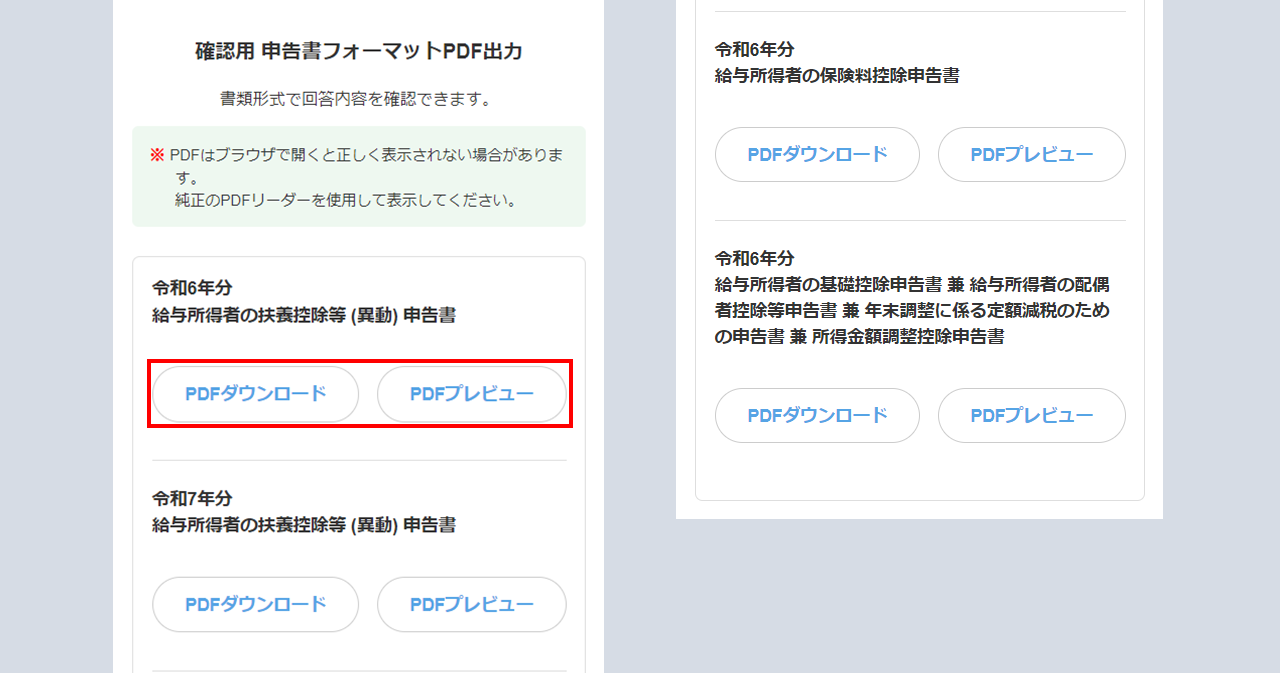Preview PDF for 令和7年分 扶養控除等(異動)申告書

(472, 604)
